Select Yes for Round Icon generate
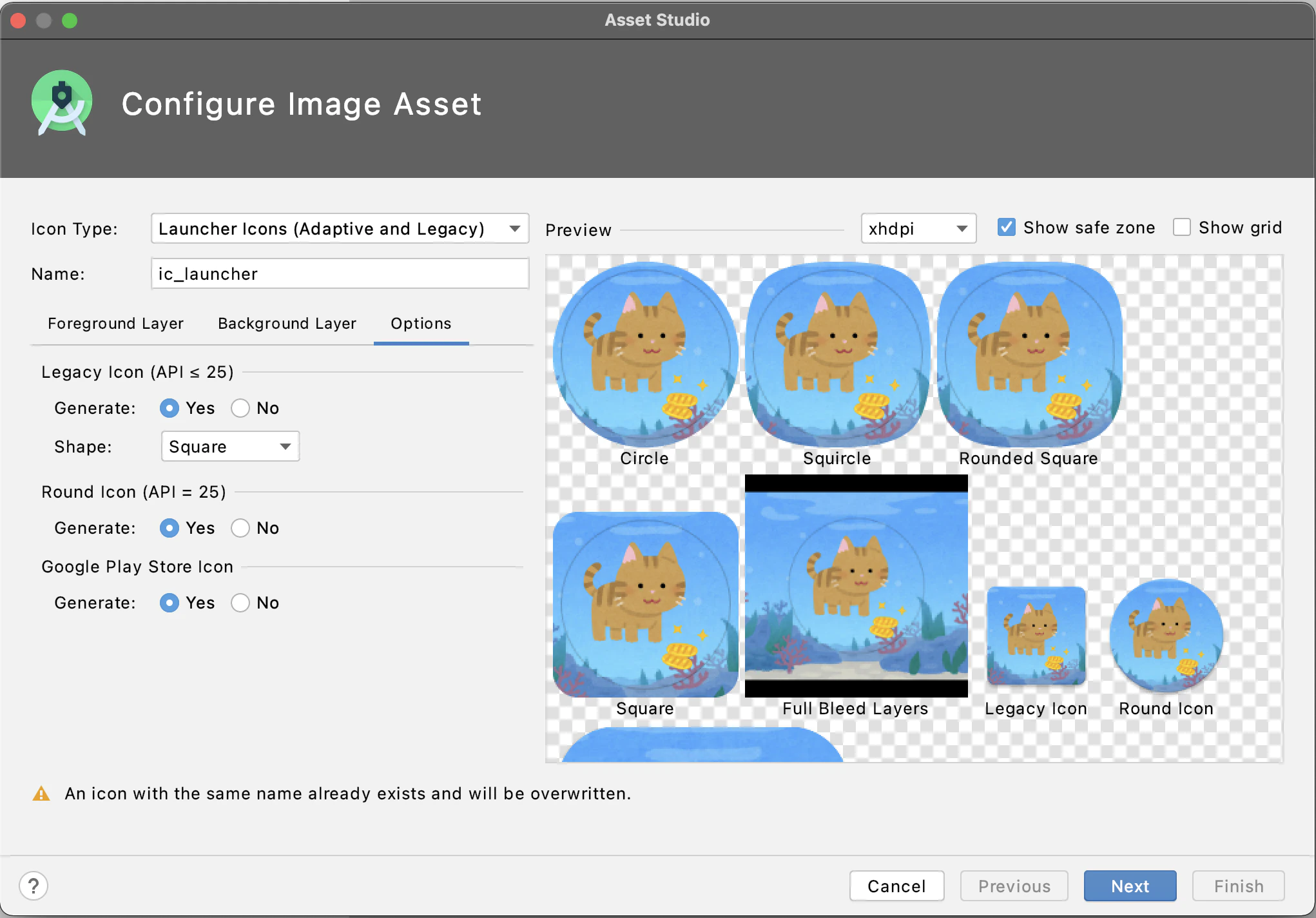The image size is (1316, 918). 169,528
